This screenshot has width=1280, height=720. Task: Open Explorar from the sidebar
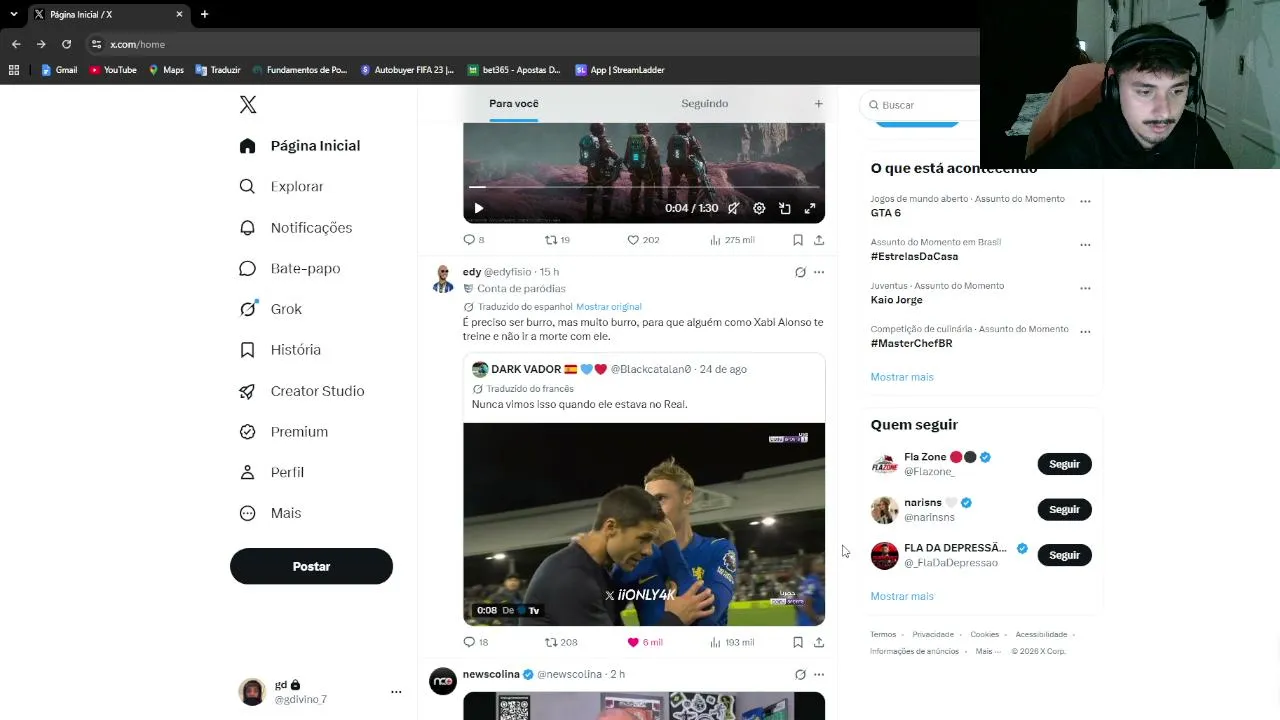point(282,187)
